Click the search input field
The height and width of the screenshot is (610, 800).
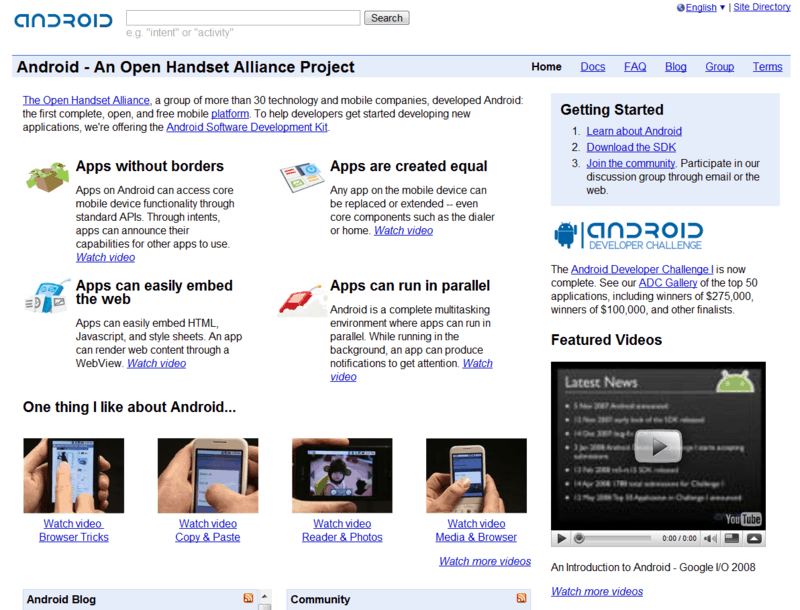243,18
